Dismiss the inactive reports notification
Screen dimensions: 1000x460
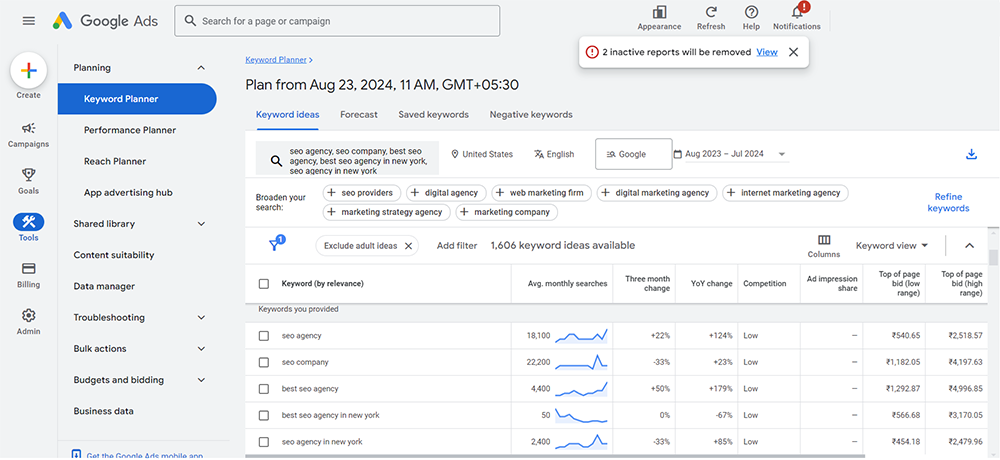point(793,52)
